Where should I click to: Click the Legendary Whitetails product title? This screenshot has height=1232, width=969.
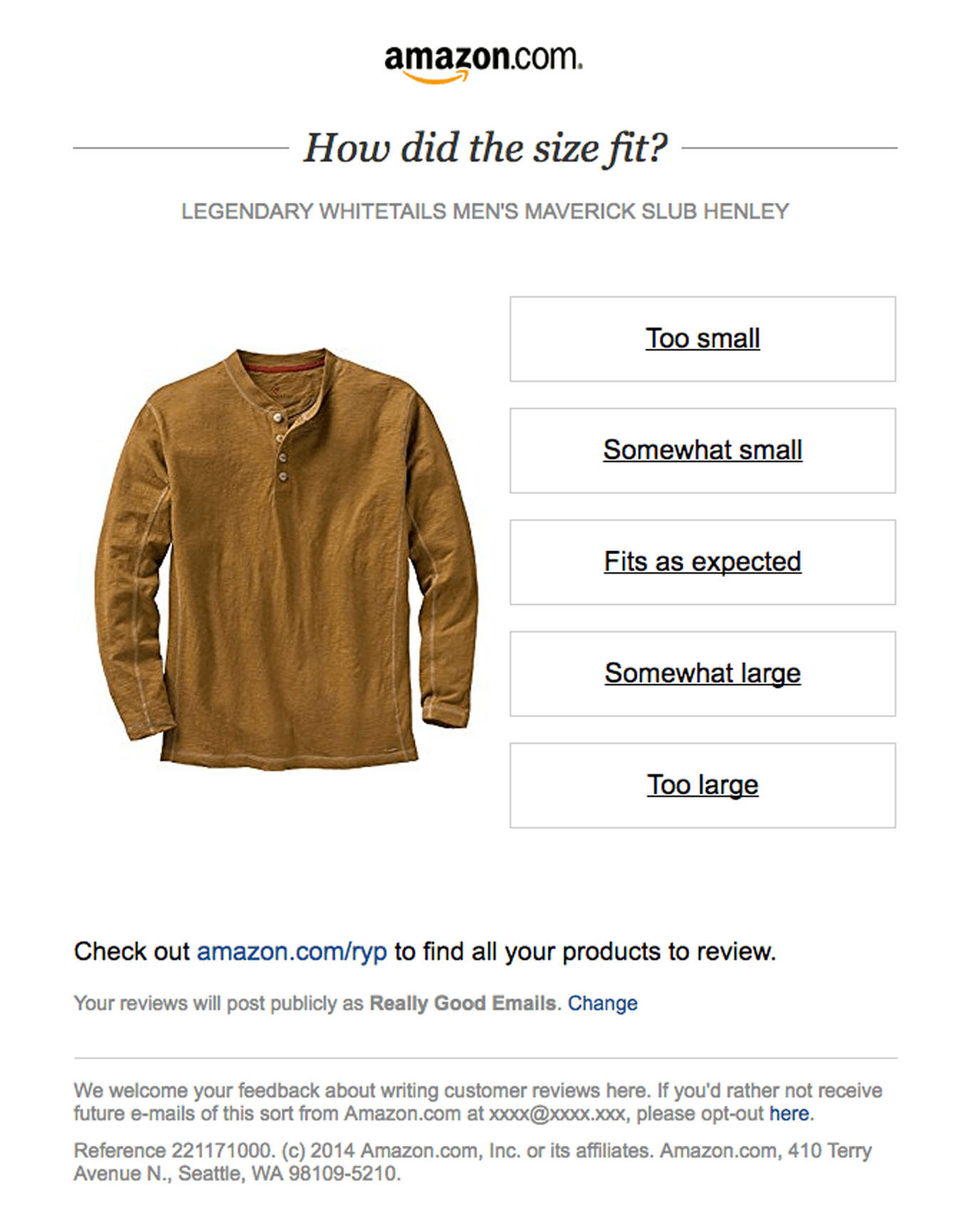pos(485,212)
